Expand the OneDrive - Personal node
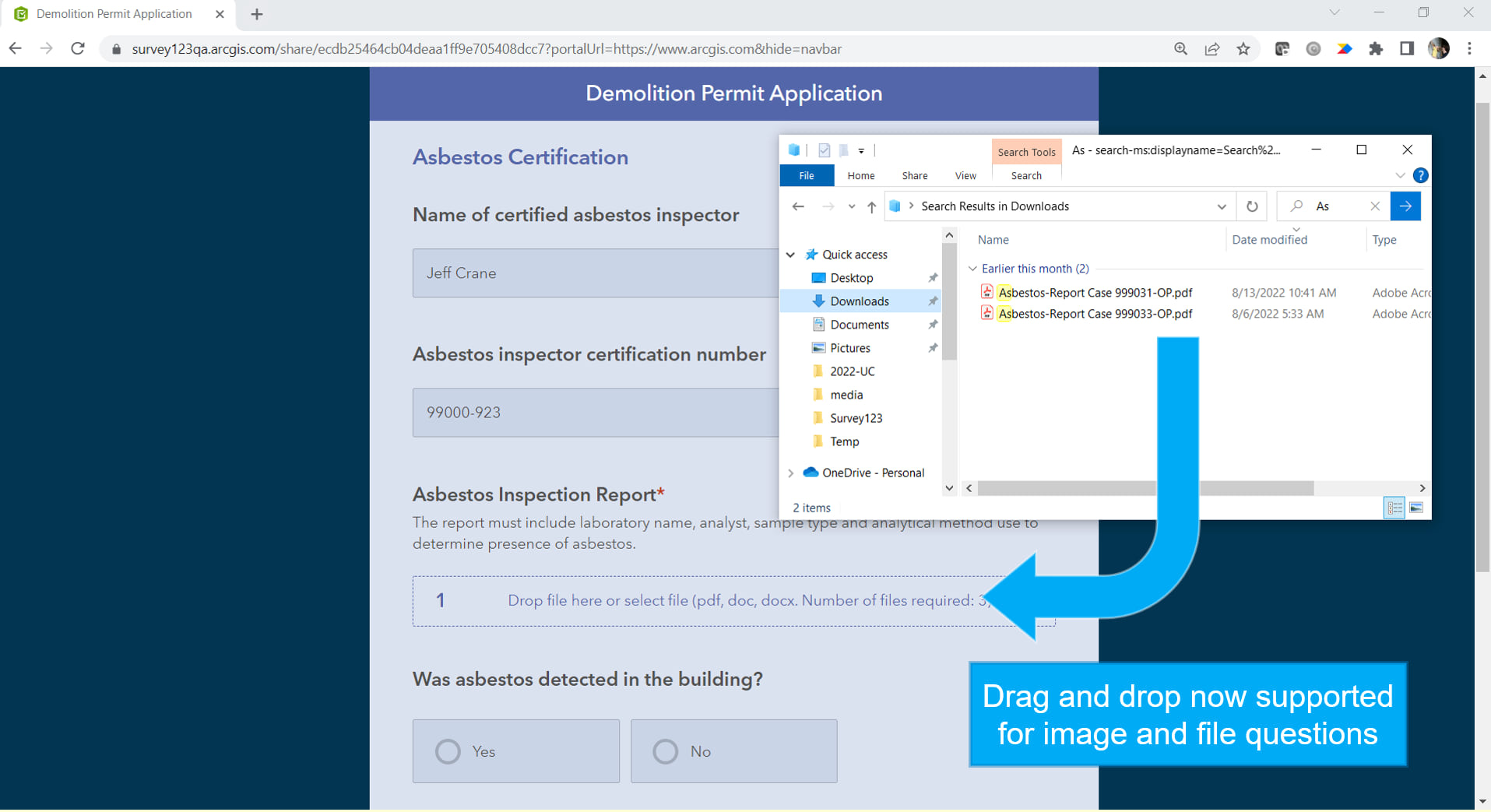 pos(791,473)
